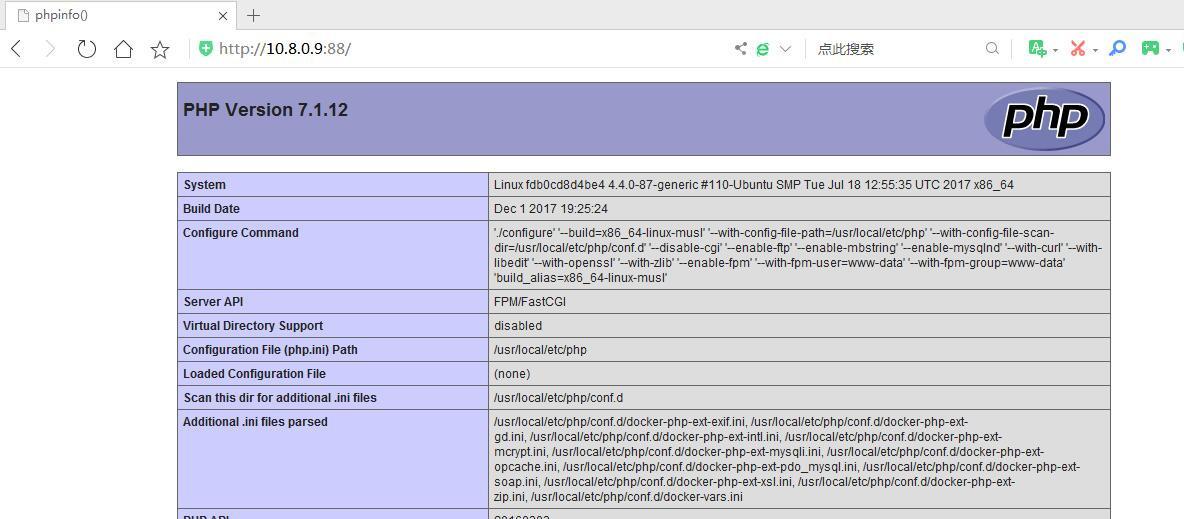Click the './configure' command value cell

(x=800, y=255)
